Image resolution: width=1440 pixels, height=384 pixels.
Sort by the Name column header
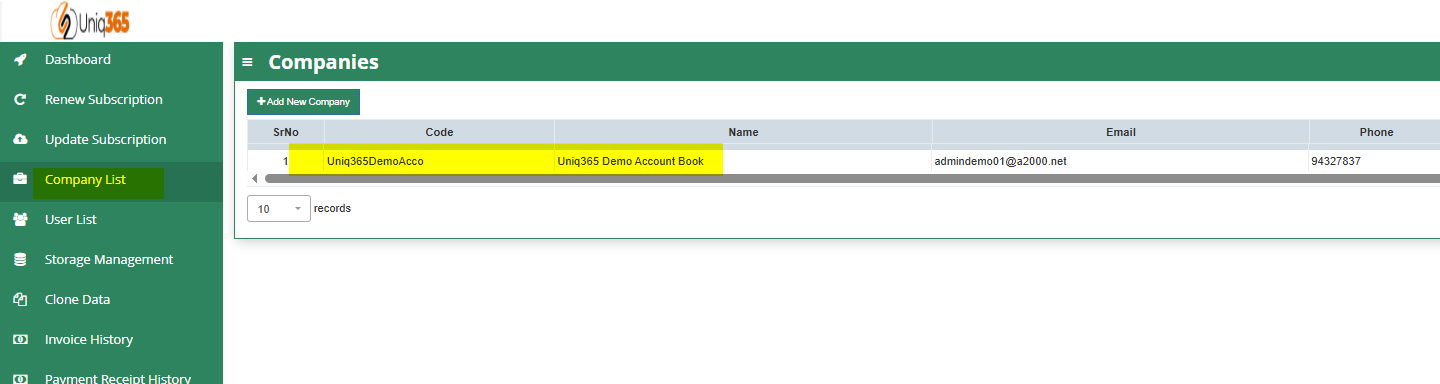point(743,132)
